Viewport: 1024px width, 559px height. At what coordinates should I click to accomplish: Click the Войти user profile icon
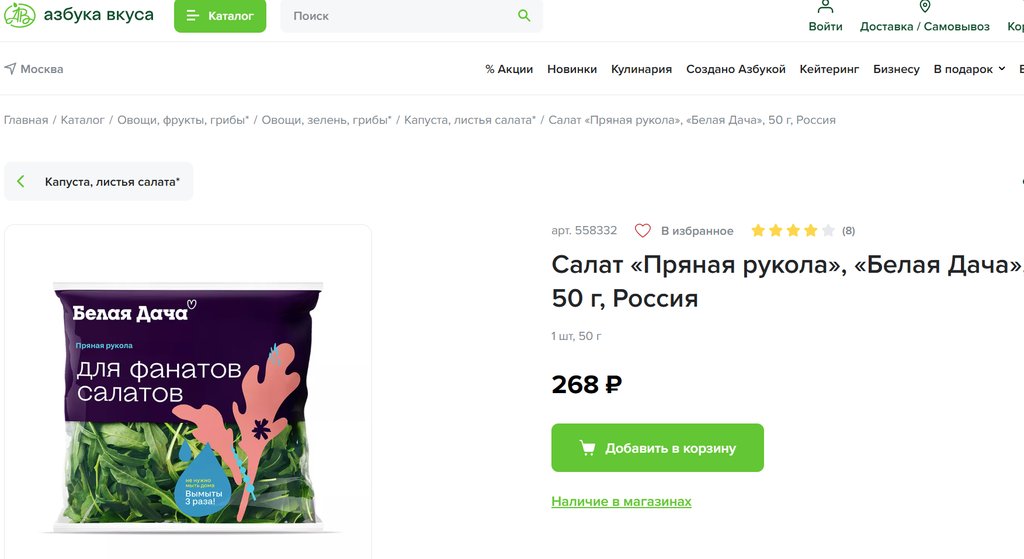click(825, 6)
